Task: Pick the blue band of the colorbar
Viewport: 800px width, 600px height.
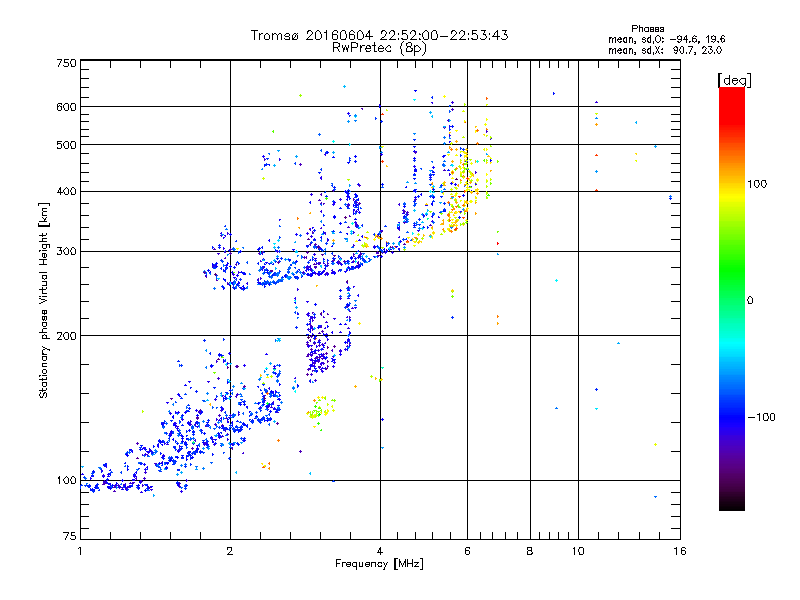Action: pos(731,410)
